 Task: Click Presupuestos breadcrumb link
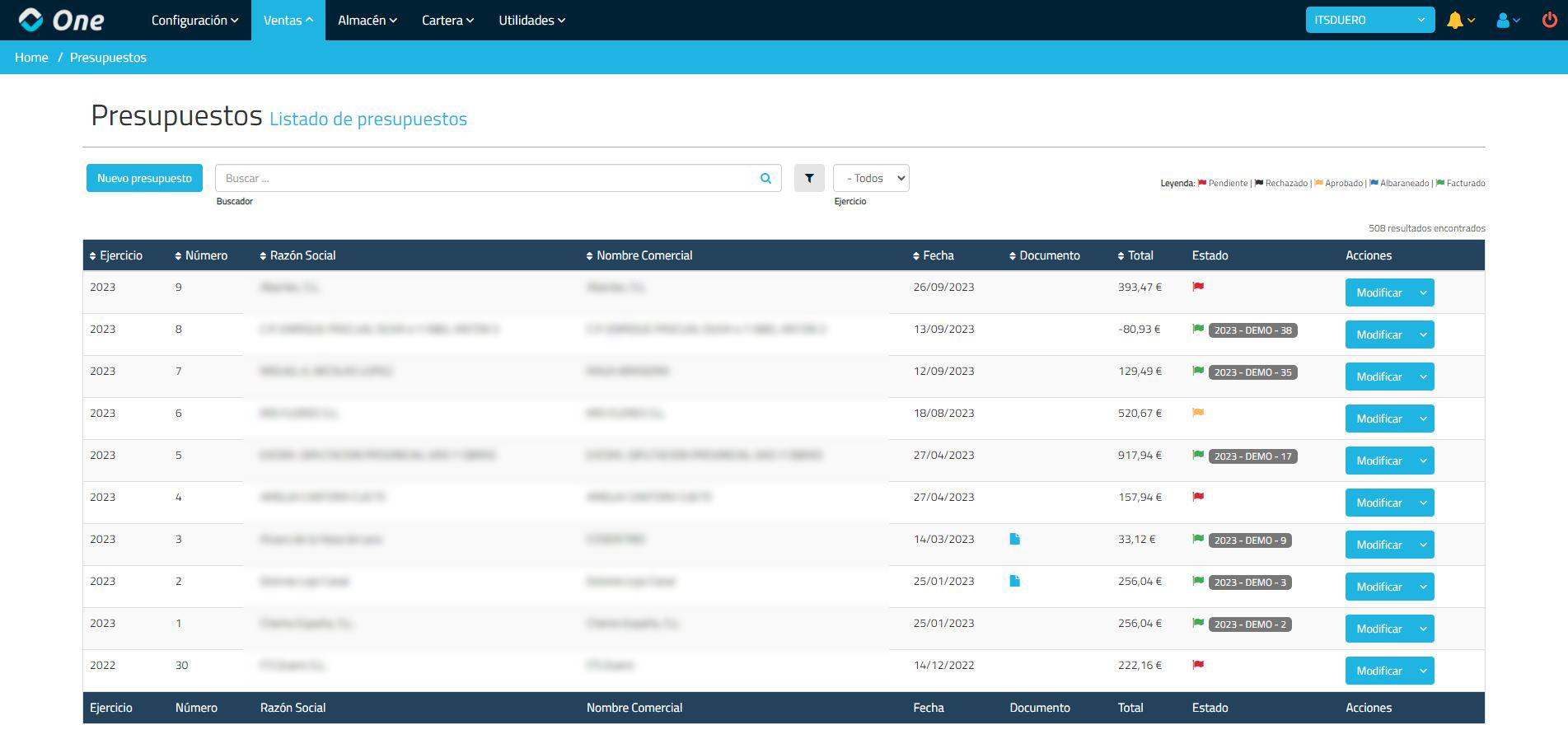(x=108, y=57)
